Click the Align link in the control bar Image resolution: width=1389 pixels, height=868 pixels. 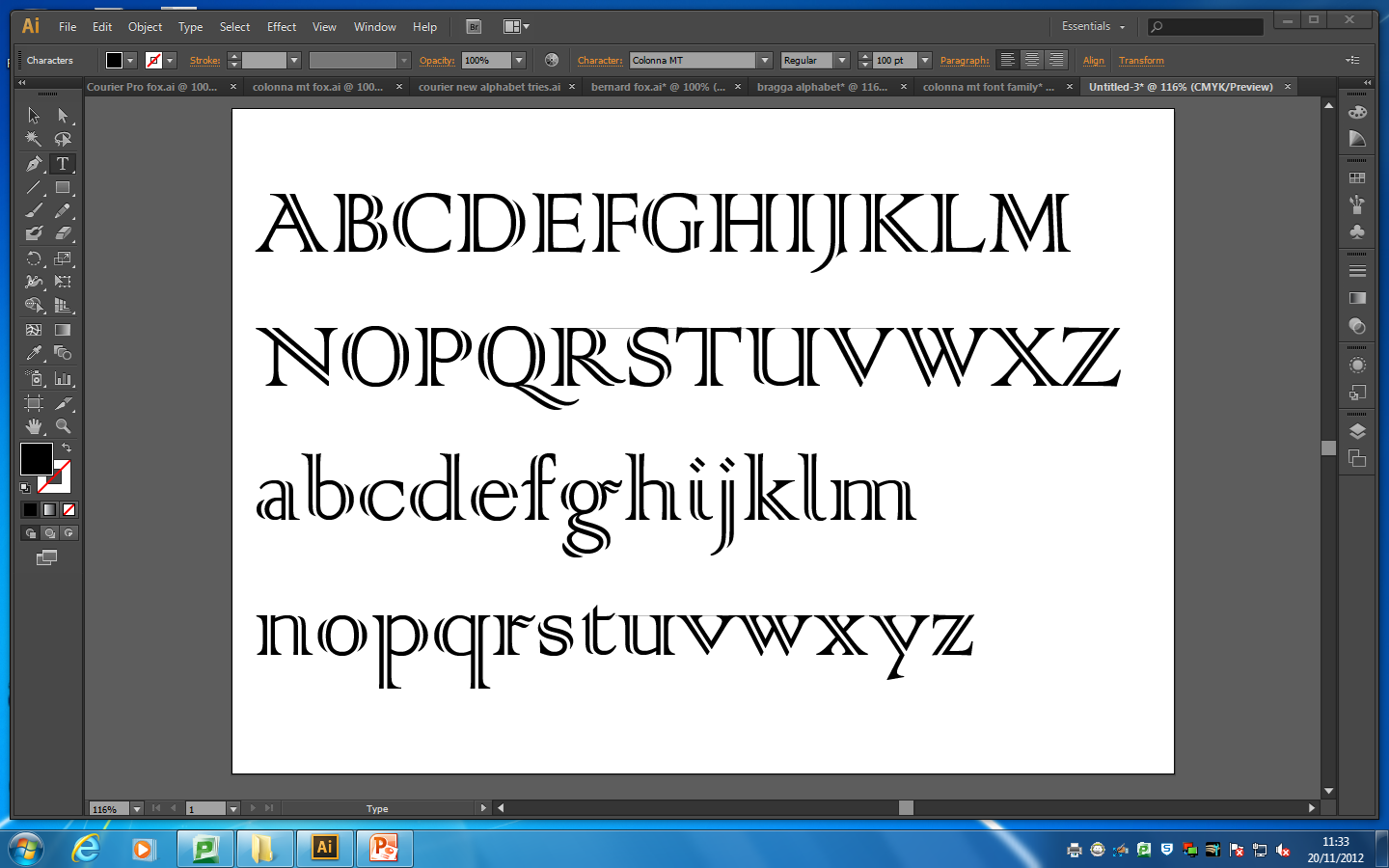pyautogui.click(x=1094, y=60)
